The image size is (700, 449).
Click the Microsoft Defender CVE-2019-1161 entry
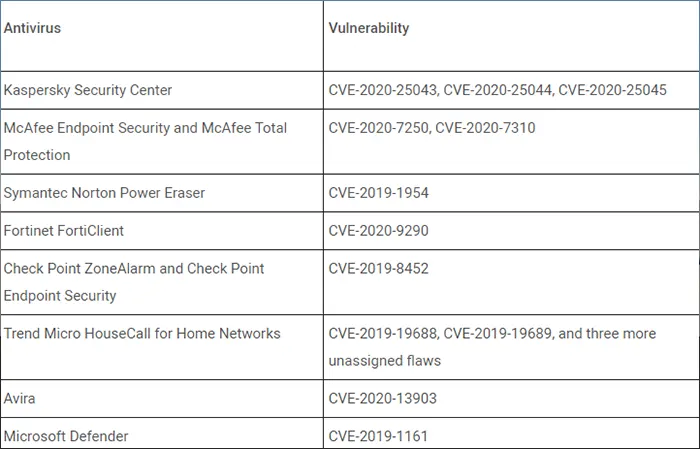[378, 436]
